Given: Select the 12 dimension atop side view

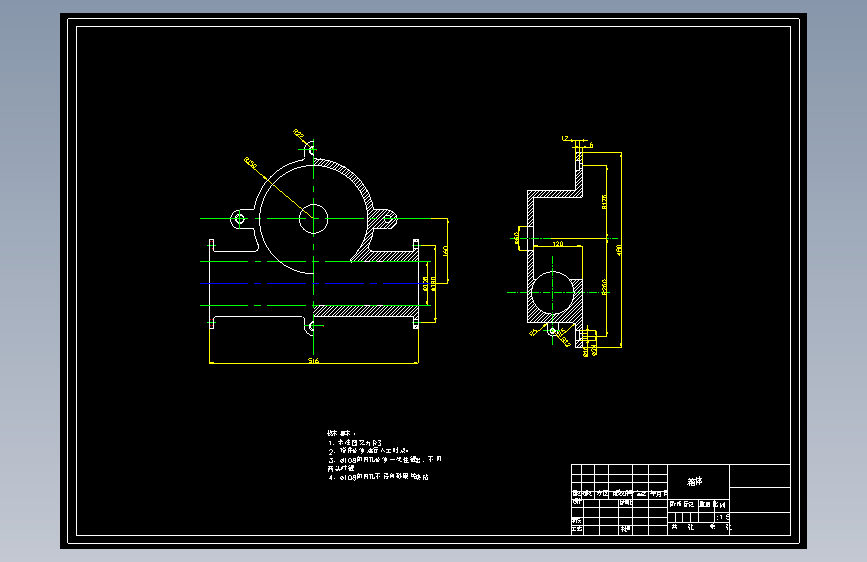Looking at the screenshot, I should (x=565, y=138).
